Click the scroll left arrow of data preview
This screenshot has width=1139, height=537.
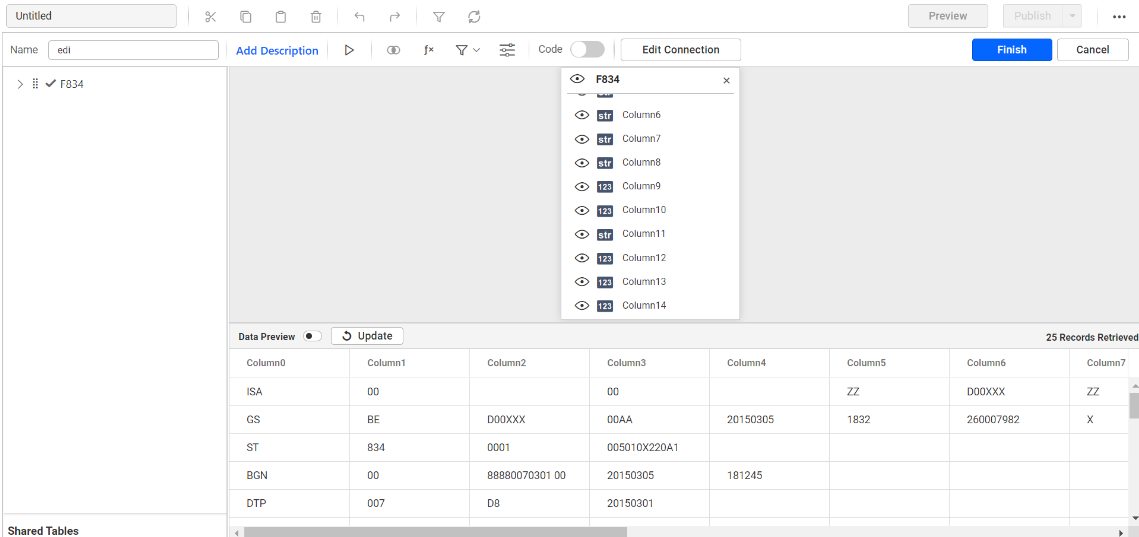click(x=235, y=533)
